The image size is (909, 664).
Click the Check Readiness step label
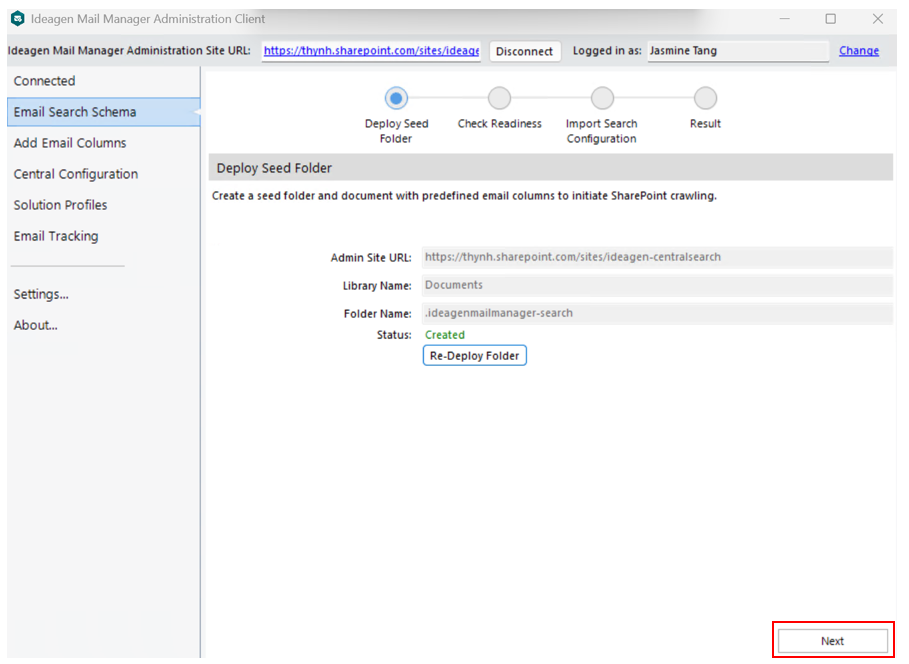[499, 124]
